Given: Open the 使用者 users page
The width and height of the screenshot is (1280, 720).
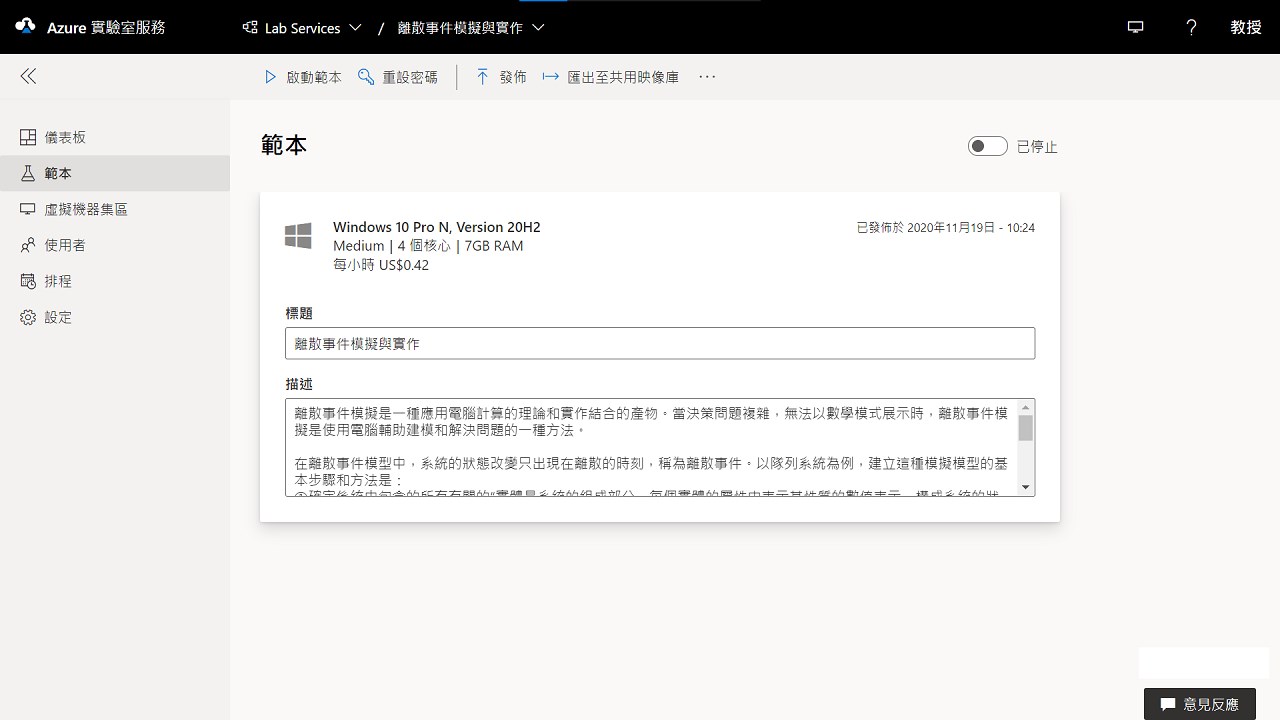Looking at the screenshot, I should 115,245.
